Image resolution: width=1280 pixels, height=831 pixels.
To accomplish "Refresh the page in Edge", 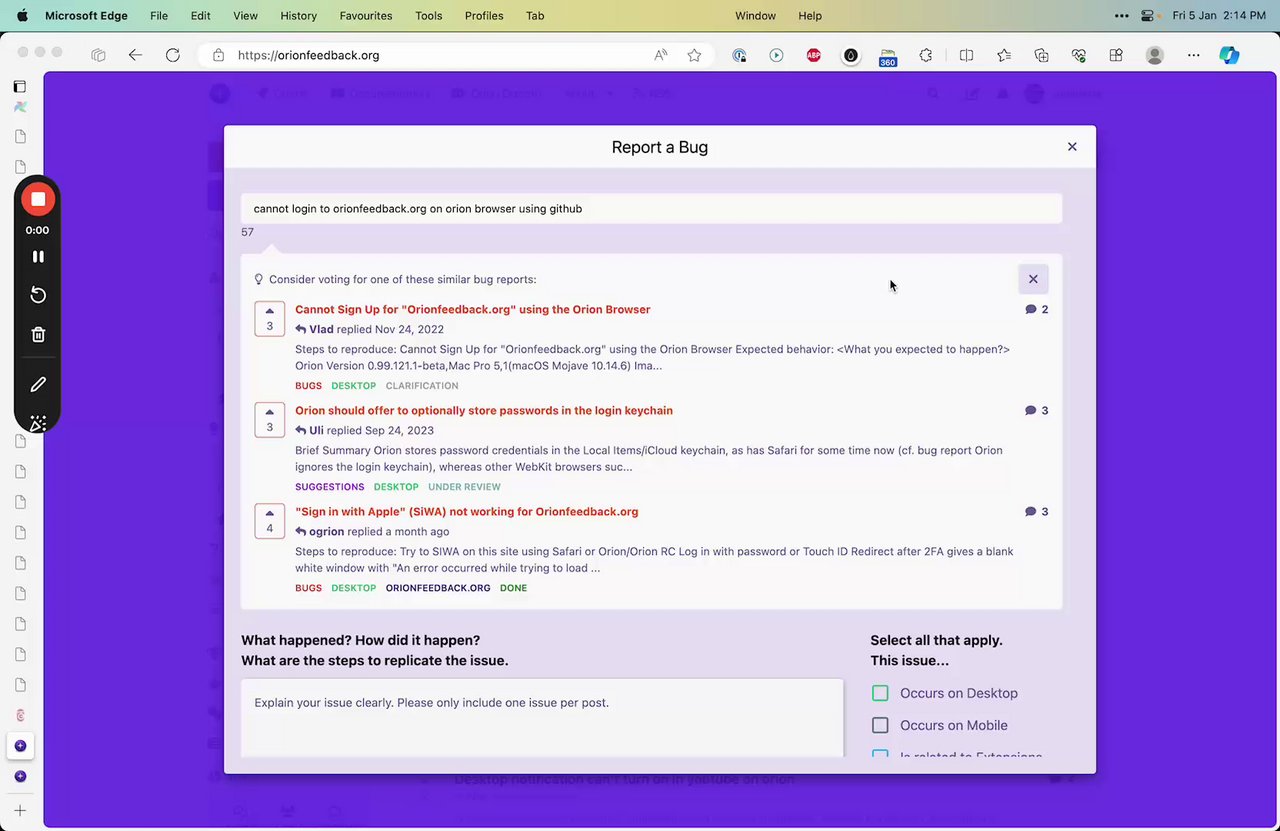I will (173, 56).
